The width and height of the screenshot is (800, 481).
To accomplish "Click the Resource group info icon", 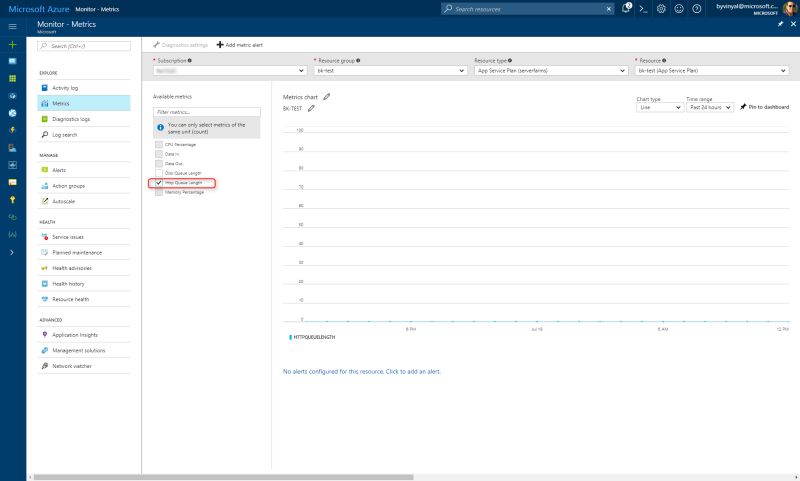I will pyautogui.click(x=358, y=60).
